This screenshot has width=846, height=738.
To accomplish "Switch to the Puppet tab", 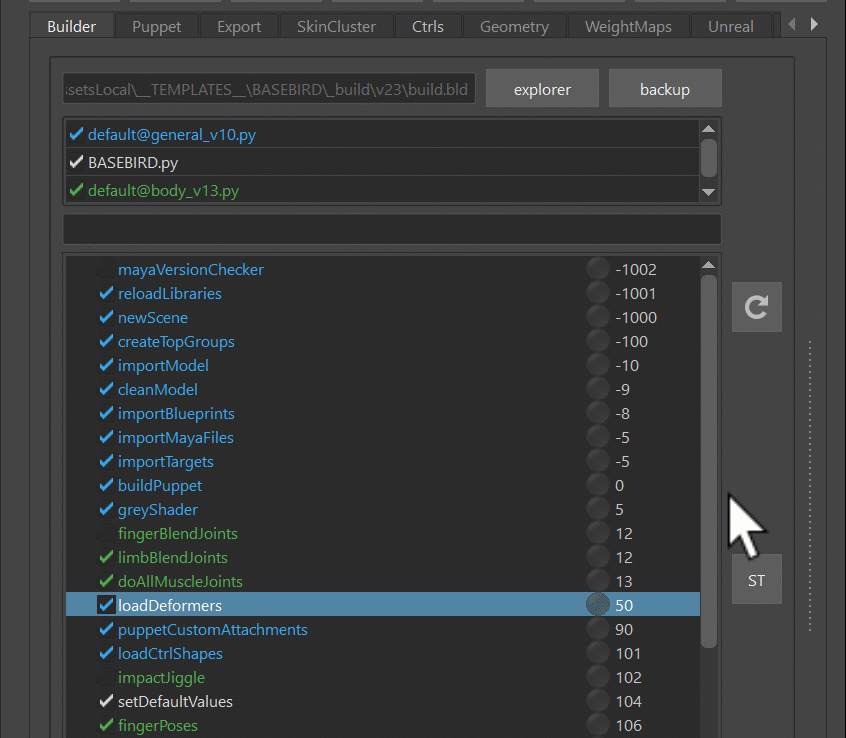I will (x=156, y=26).
